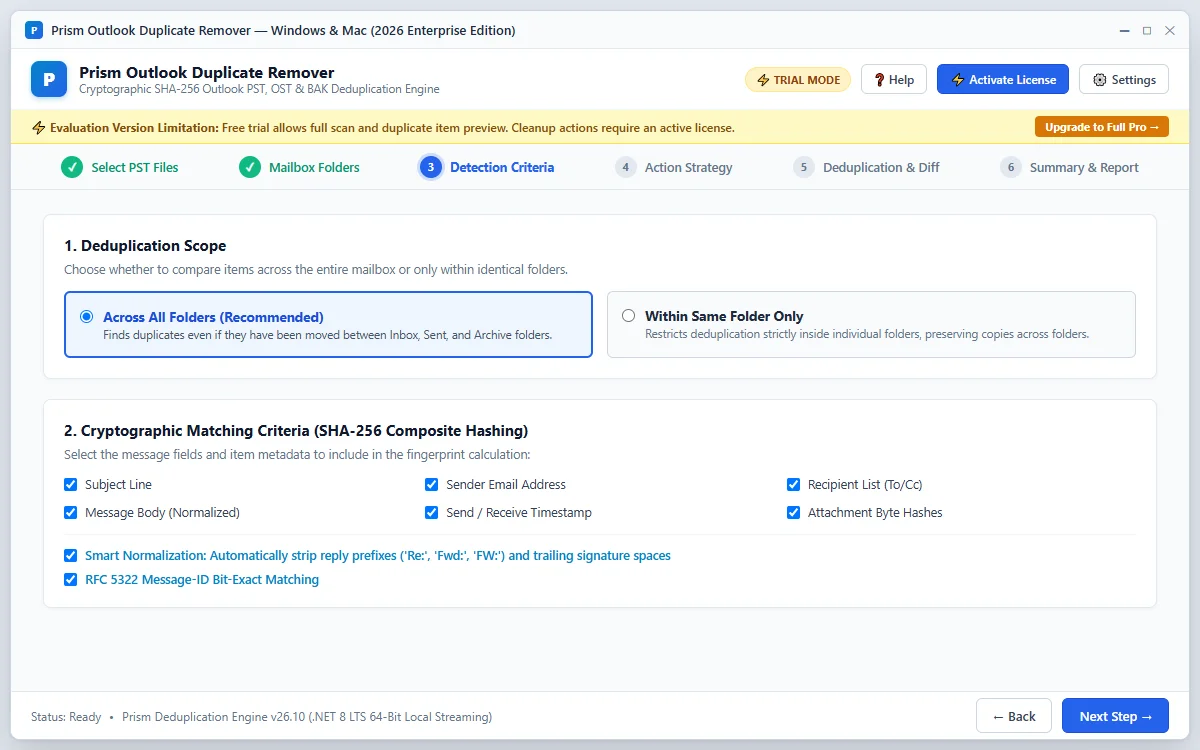Viewport: 1200px width, 750px height.
Task: Click the Prism Deduplication Engine v26.10 version text
Action: tap(307, 717)
